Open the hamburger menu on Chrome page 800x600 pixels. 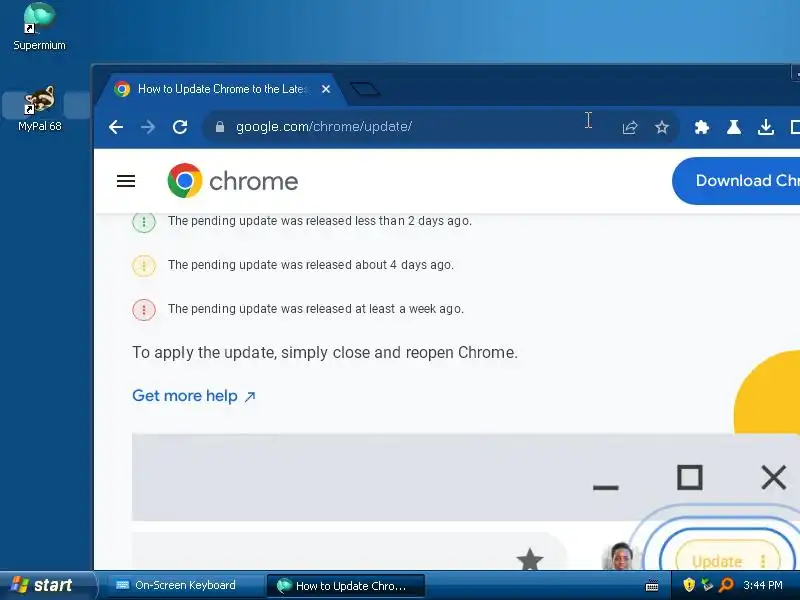coord(126,181)
